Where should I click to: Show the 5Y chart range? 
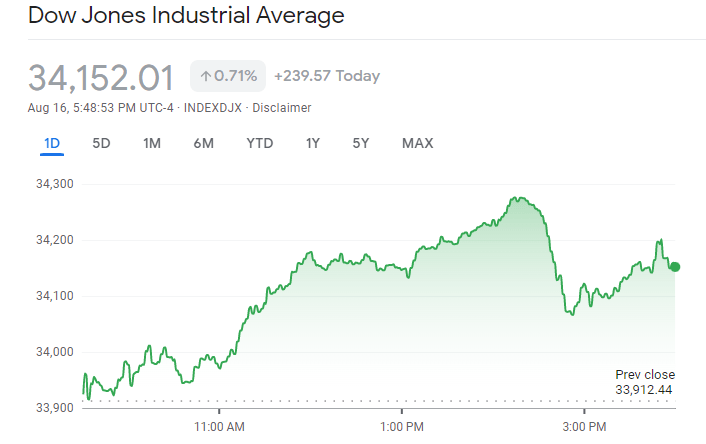point(361,143)
